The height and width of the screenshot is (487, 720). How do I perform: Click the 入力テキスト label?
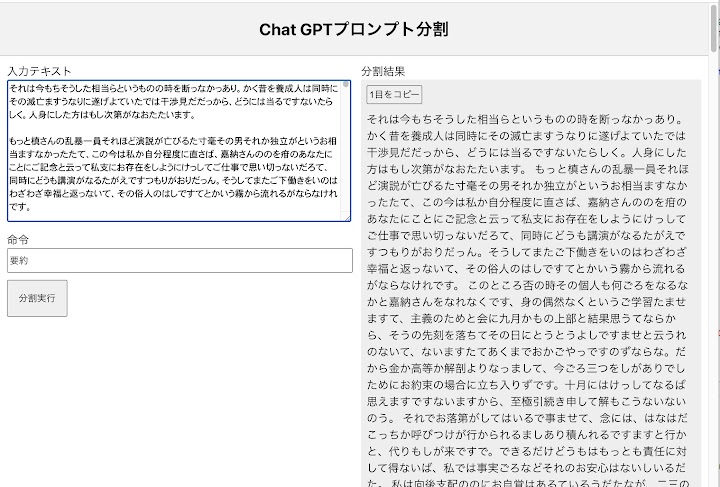pos(39,71)
